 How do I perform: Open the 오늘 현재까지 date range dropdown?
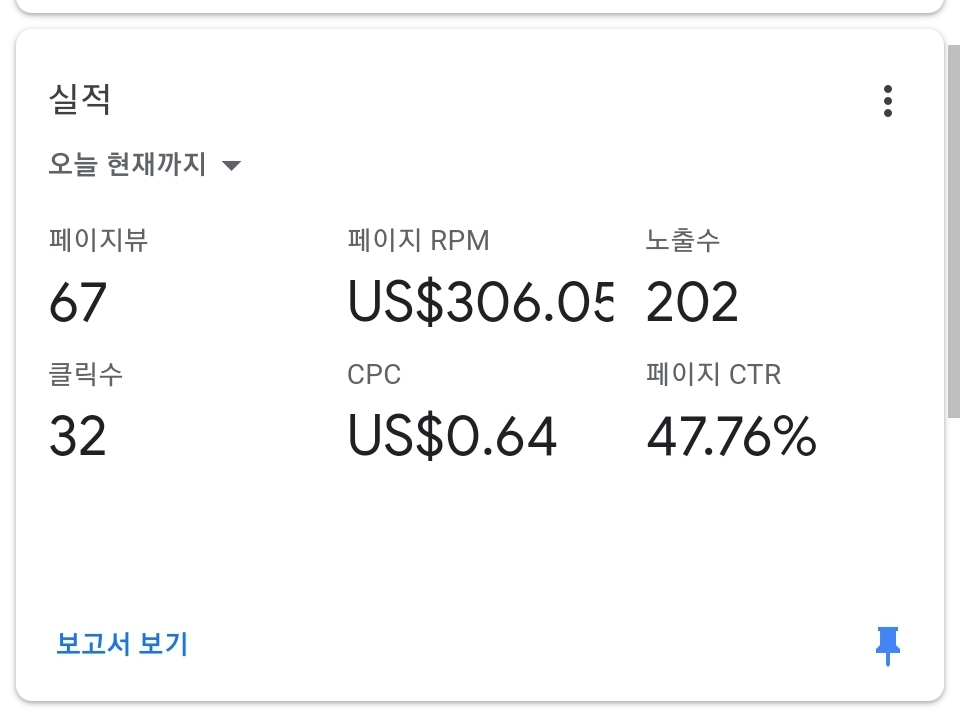coord(128,165)
